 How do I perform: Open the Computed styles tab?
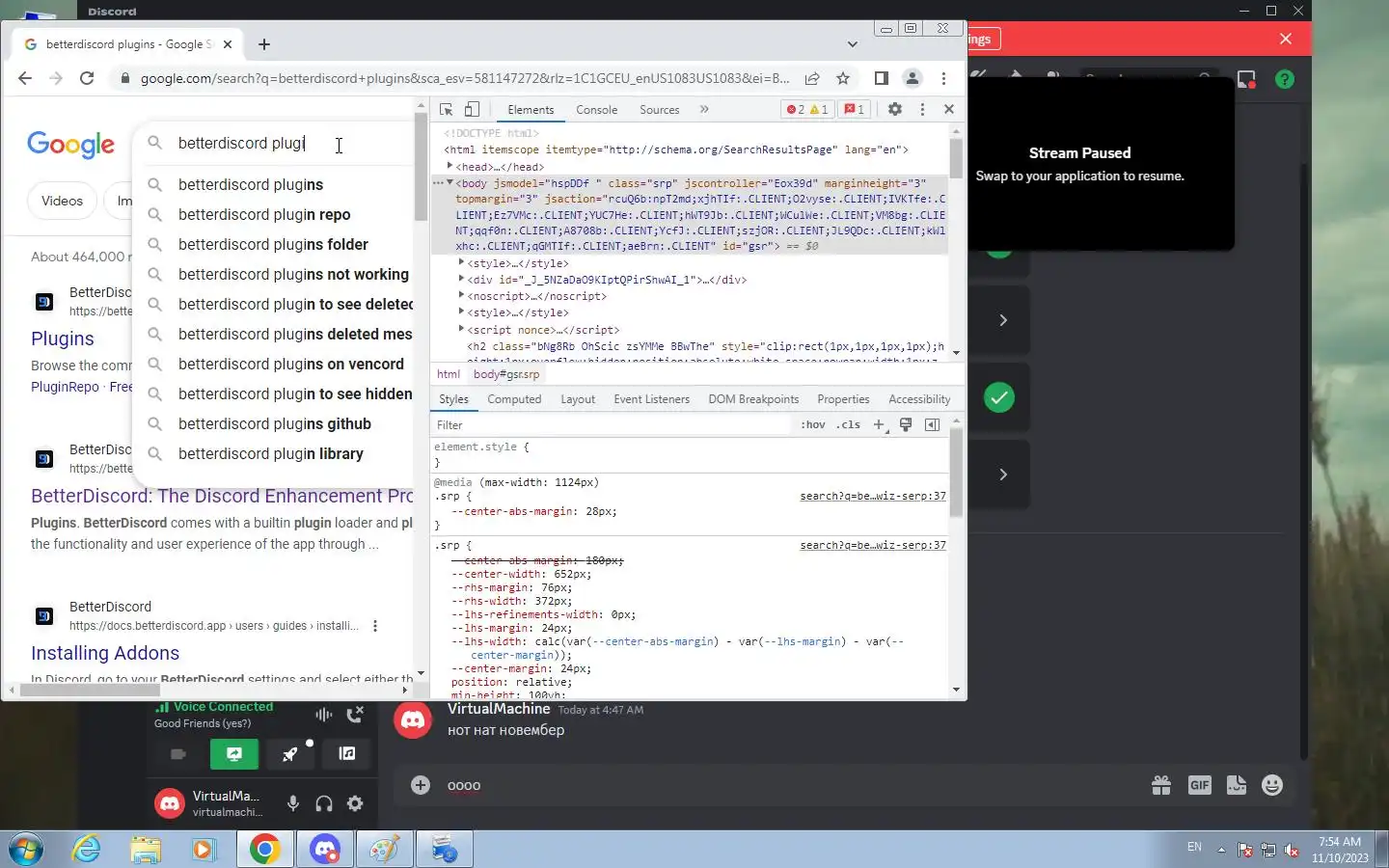[514, 399]
